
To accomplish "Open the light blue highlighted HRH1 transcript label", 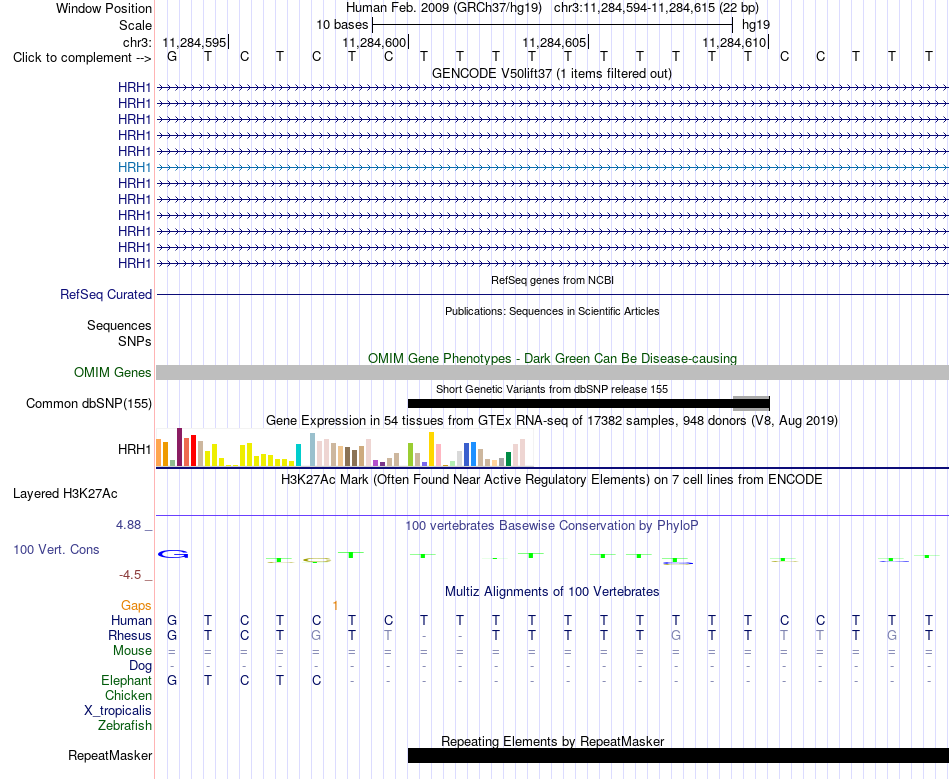I will pyautogui.click(x=135, y=167).
